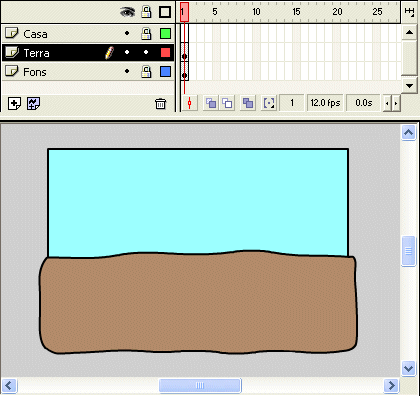
Task: Unlock the Fons layer
Action: pyautogui.click(x=146, y=72)
